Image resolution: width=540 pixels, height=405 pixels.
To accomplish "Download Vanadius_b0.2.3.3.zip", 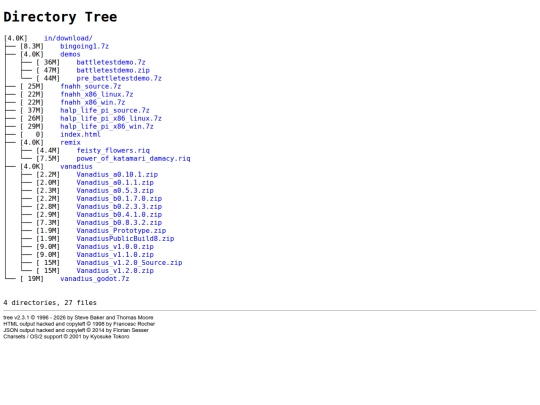I will click(119, 207).
